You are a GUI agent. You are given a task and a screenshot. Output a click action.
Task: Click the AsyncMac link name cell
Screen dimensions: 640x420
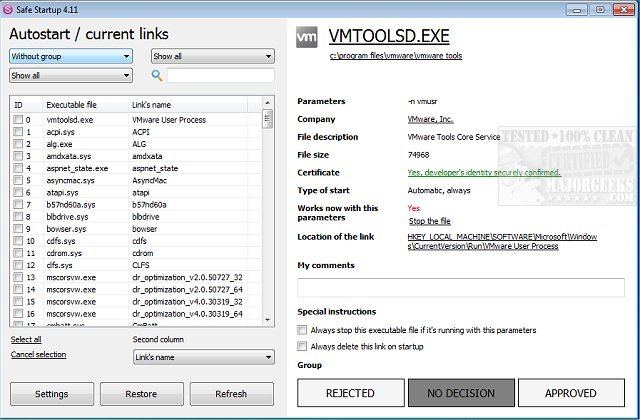(149, 180)
